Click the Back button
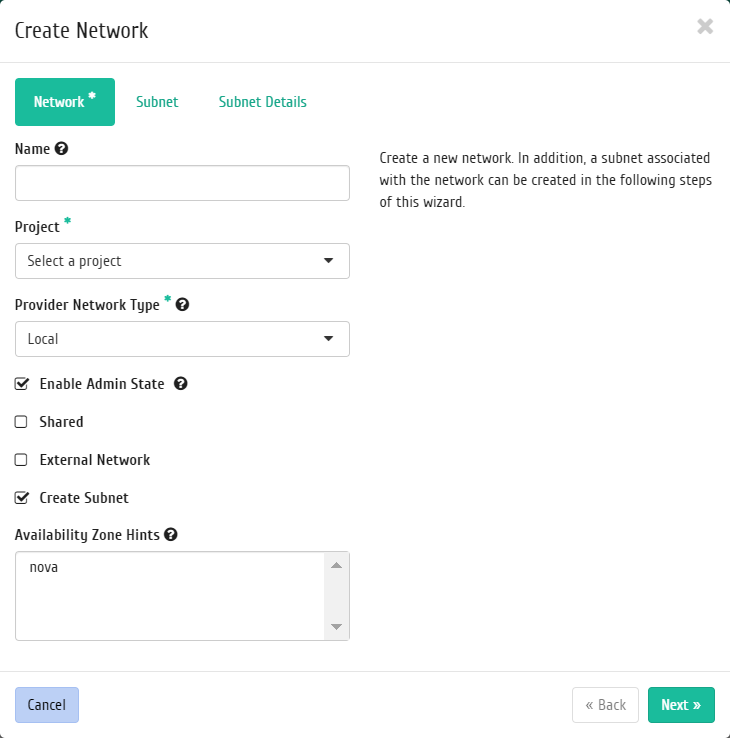The height and width of the screenshot is (738, 730). (605, 705)
